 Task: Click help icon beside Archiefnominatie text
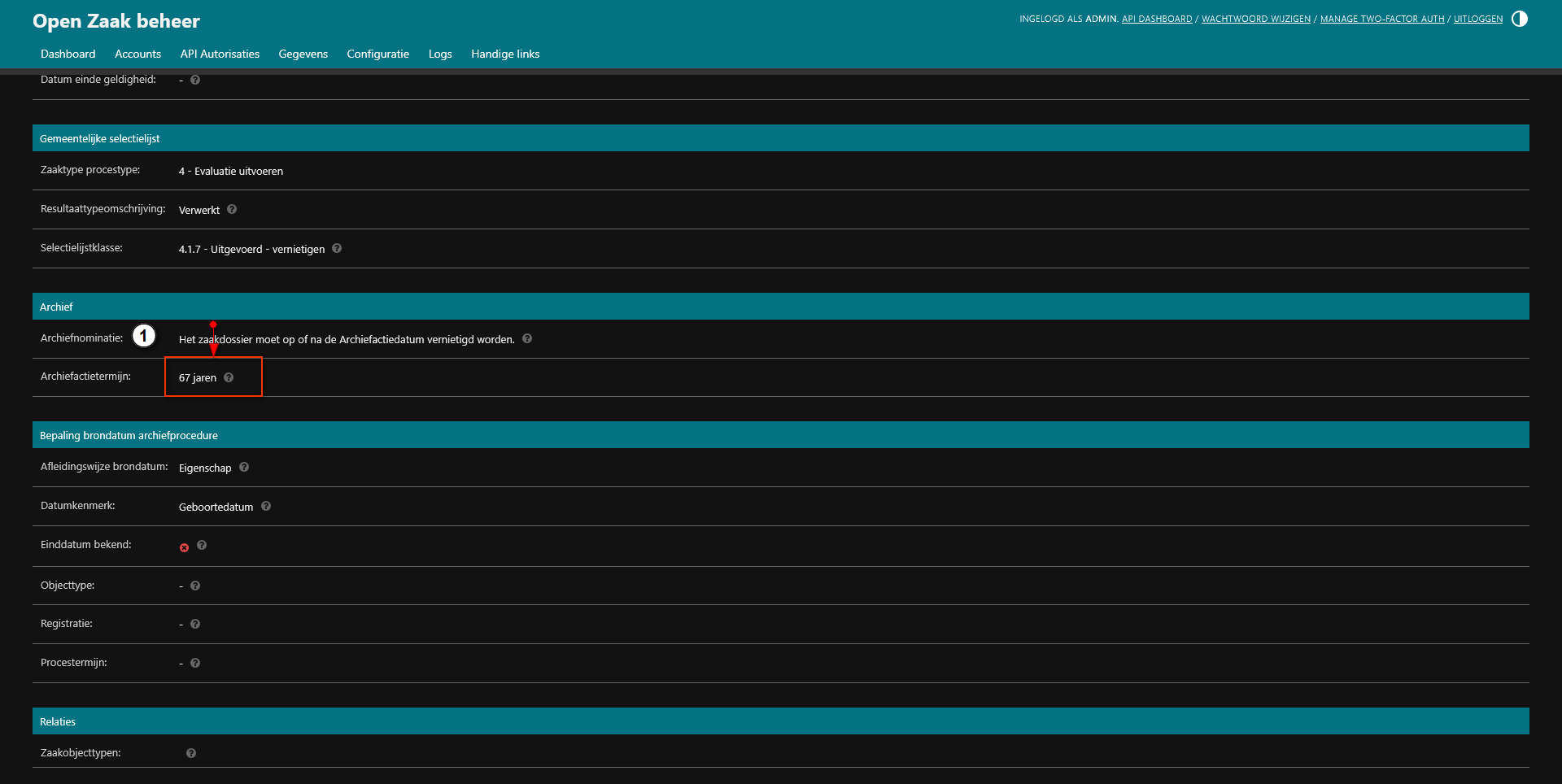coord(527,339)
